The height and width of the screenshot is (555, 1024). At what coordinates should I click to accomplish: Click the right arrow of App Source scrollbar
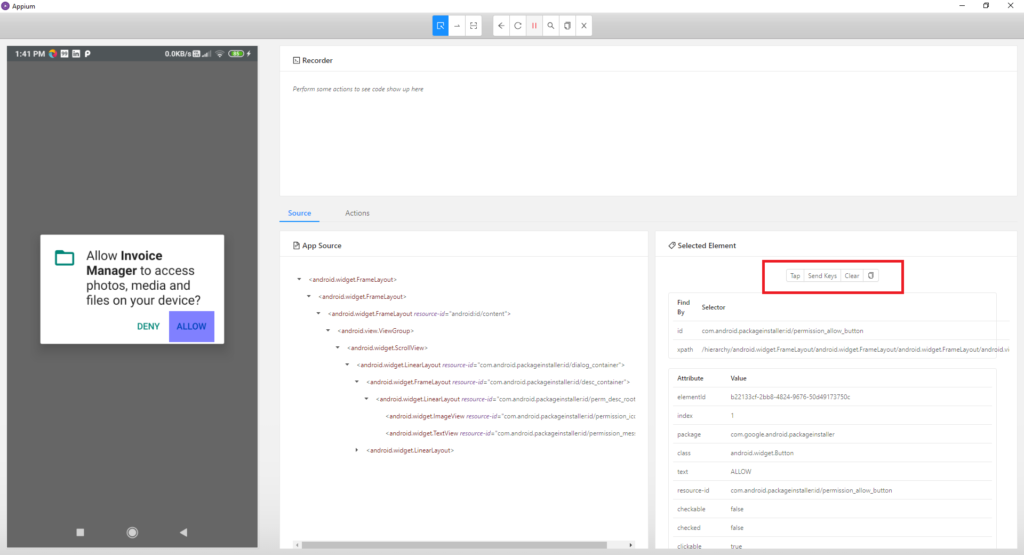(630, 545)
